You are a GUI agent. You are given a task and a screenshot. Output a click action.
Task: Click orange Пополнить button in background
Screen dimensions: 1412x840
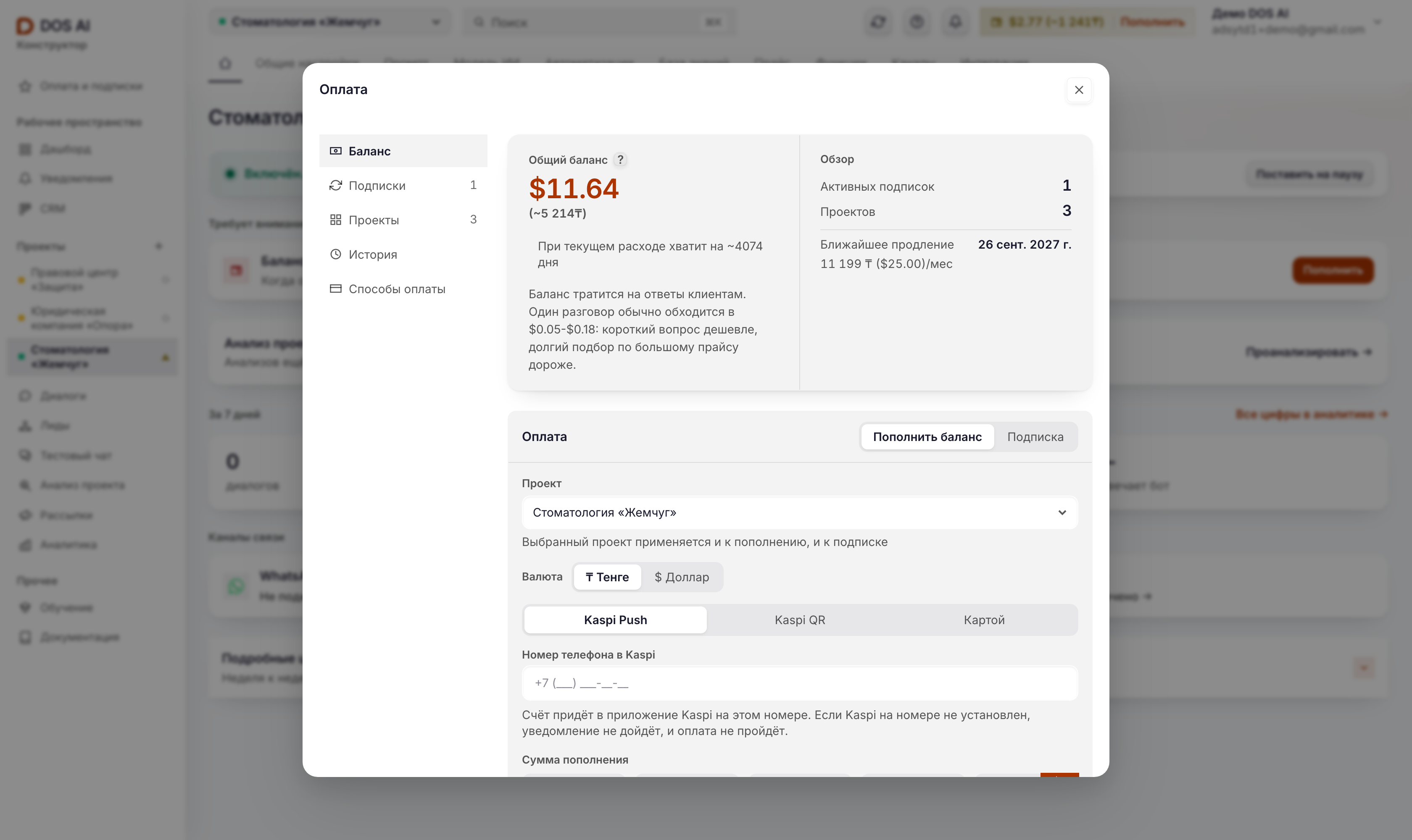click(x=1333, y=270)
